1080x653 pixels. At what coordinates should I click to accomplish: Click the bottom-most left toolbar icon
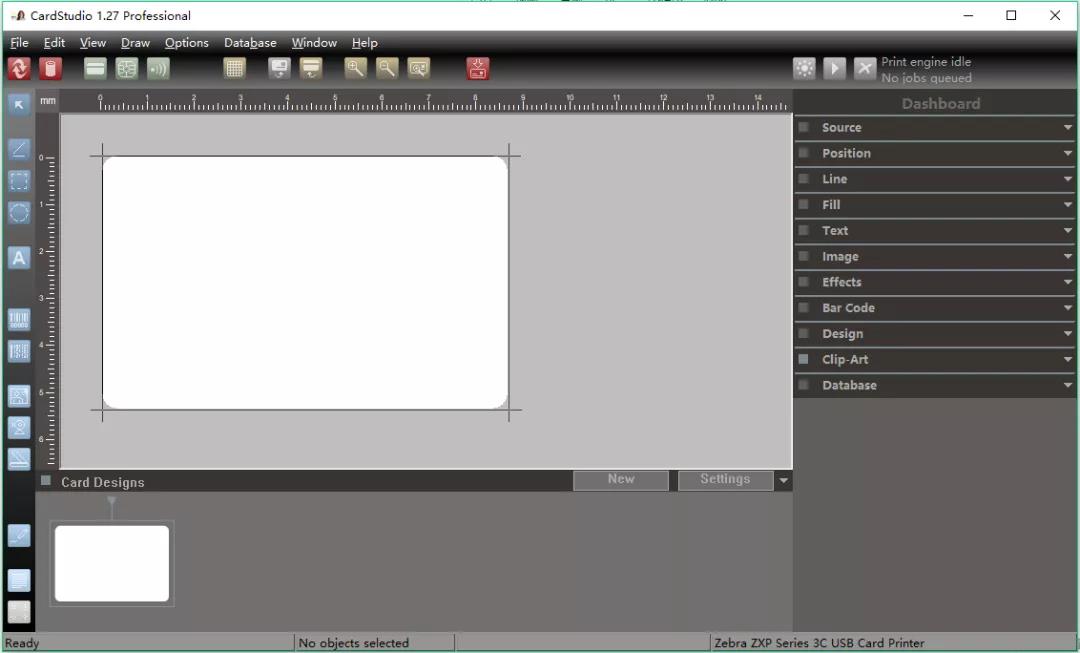(19, 612)
